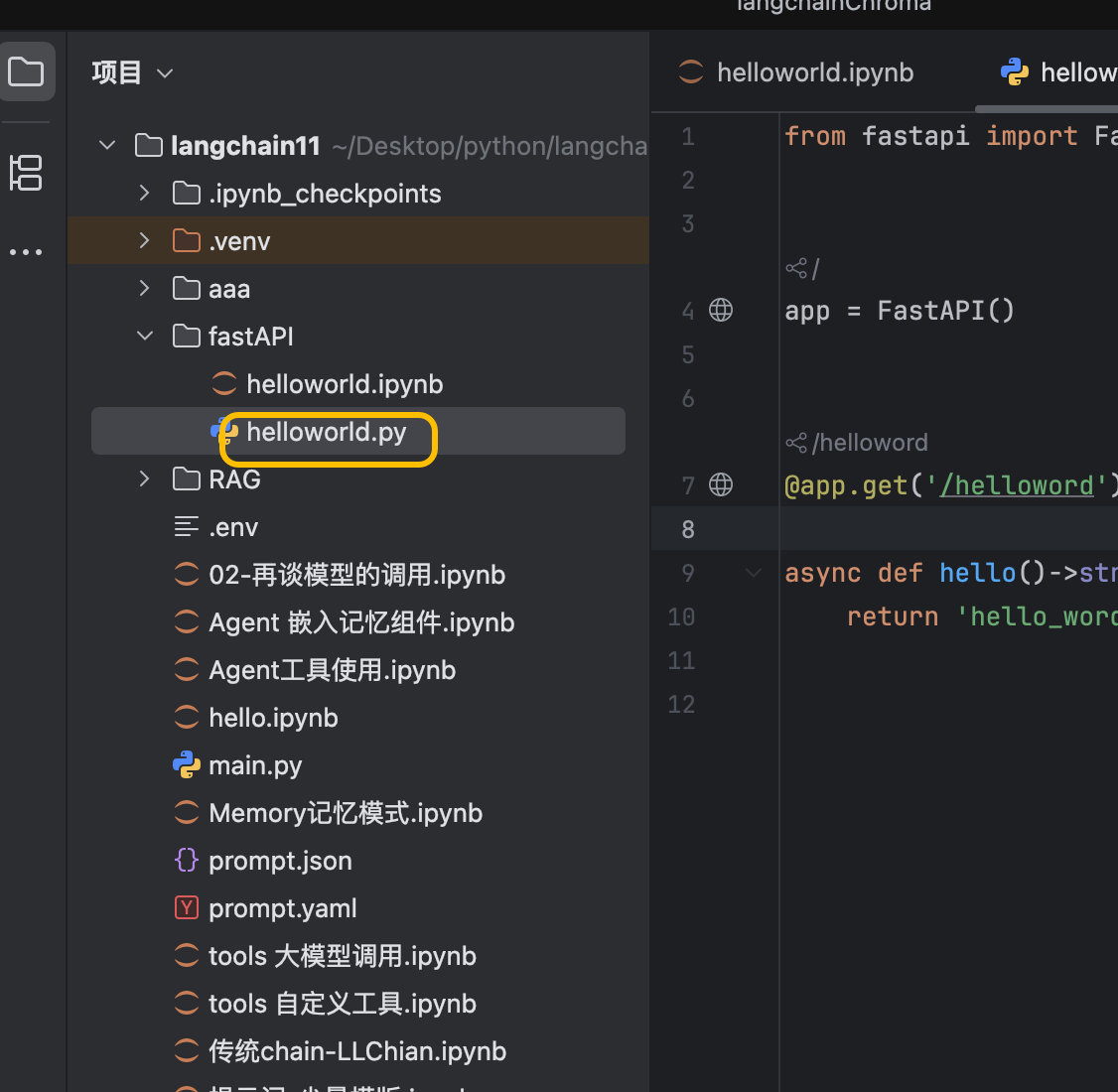
Task: Click the endpoint inlay icon above line 4
Action: (795, 269)
